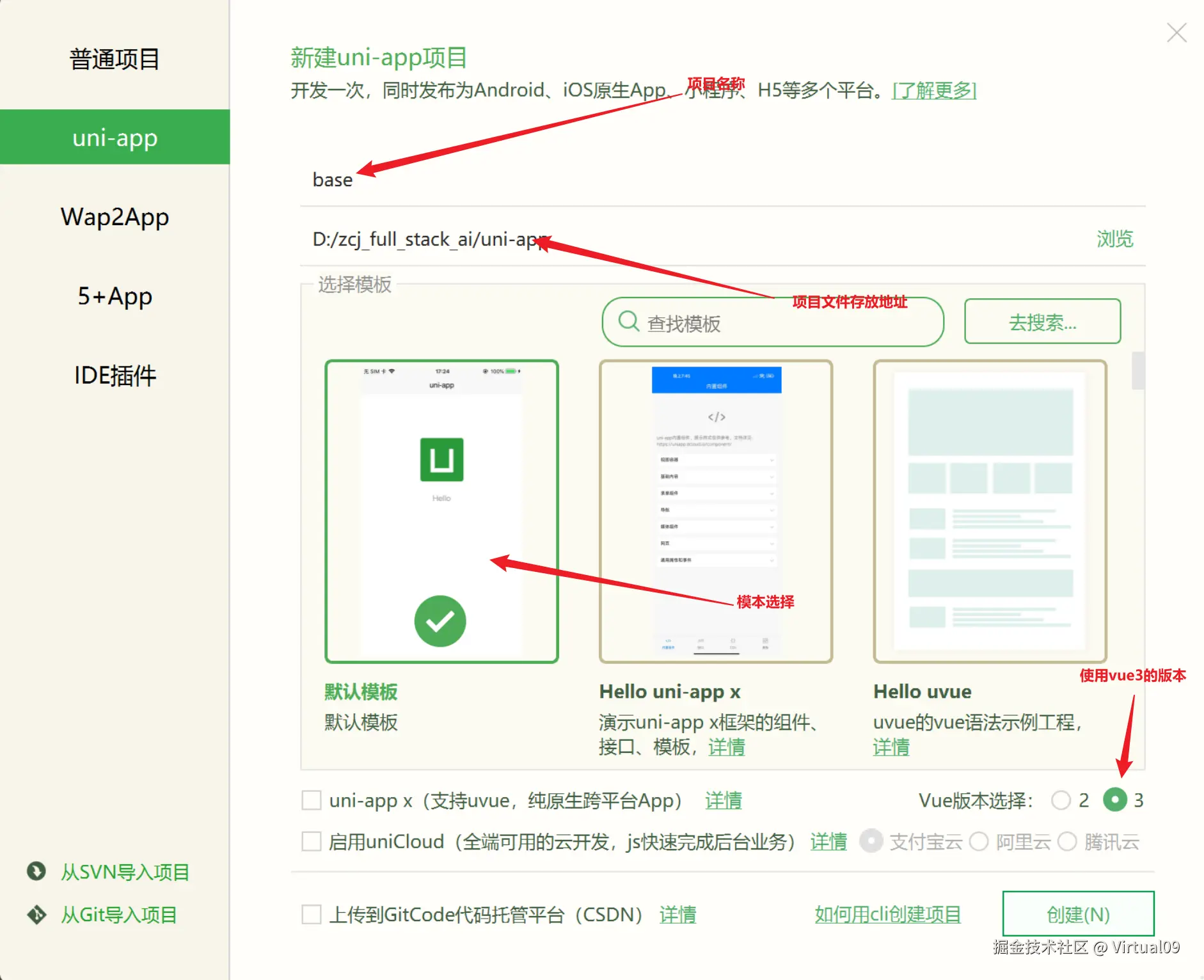Click the magnifier icon in template search
The width and height of the screenshot is (1204, 980).
point(629,321)
